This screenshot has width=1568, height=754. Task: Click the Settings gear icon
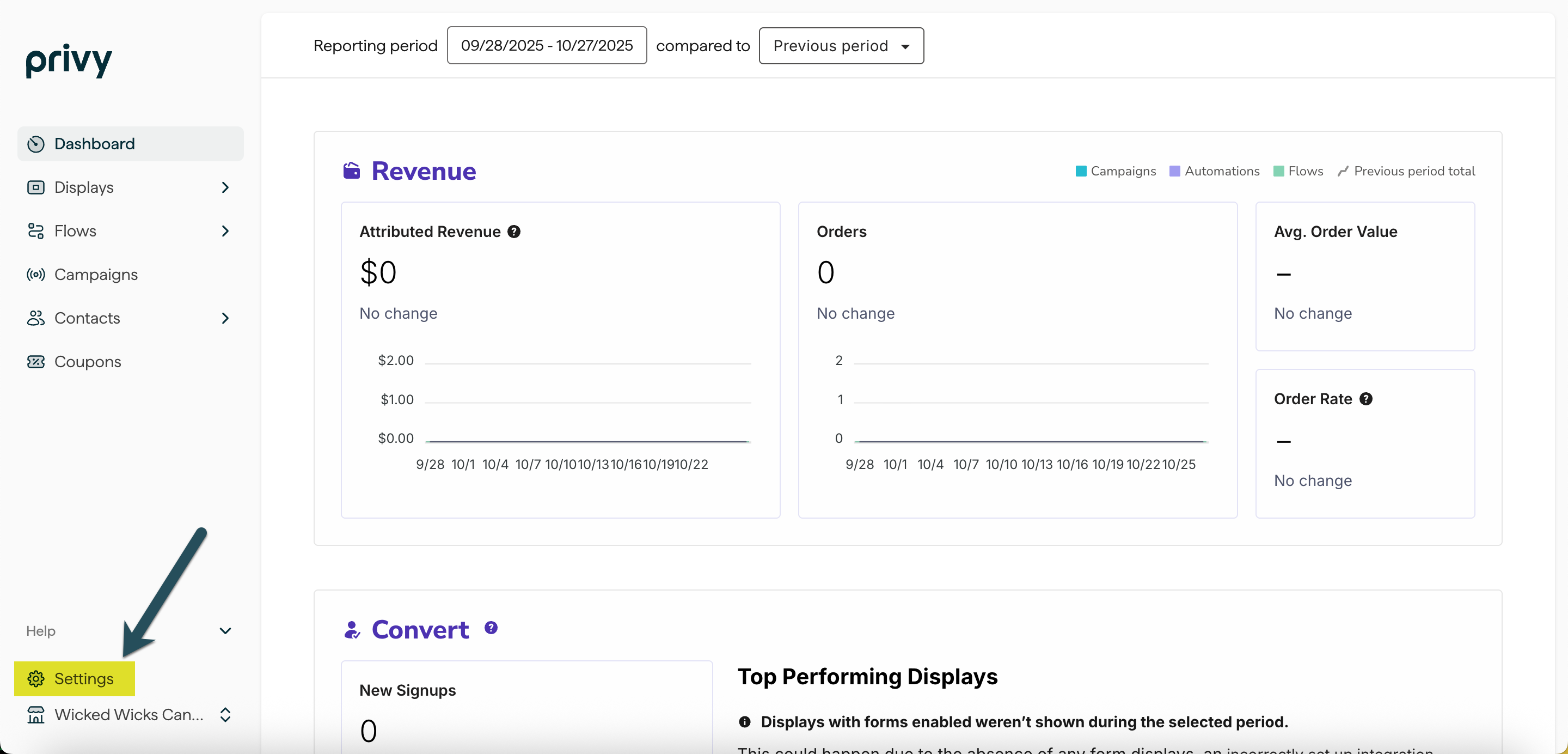(x=35, y=678)
